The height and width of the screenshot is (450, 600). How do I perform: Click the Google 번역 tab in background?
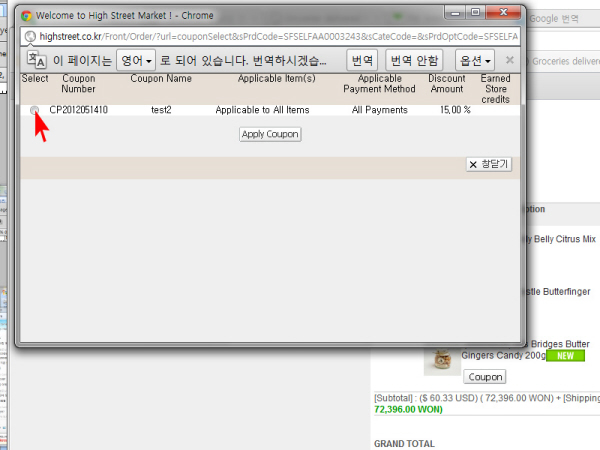[x=554, y=19]
